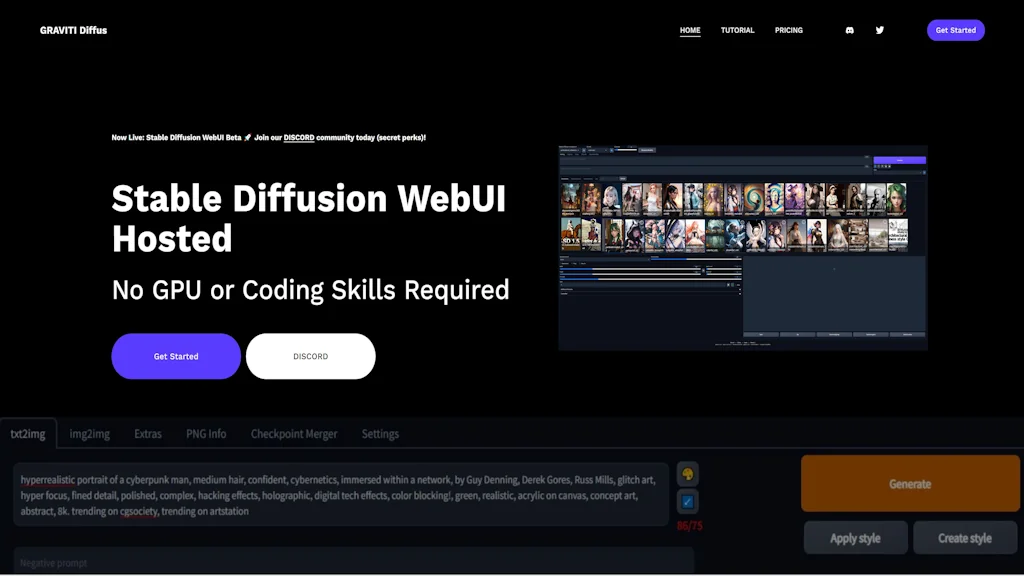This screenshot has width=1024, height=576.
Task: Open the PNG Info tab
Action: point(206,433)
